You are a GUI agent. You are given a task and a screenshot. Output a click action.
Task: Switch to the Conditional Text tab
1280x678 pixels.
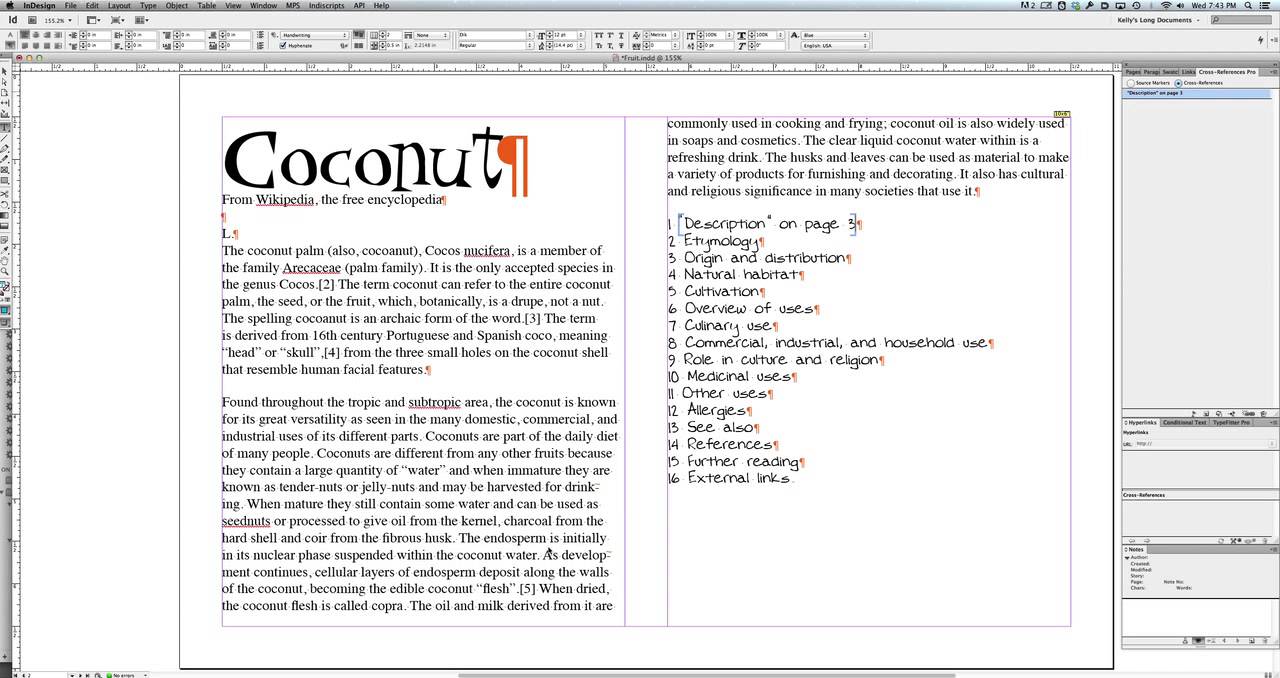click(x=1184, y=422)
